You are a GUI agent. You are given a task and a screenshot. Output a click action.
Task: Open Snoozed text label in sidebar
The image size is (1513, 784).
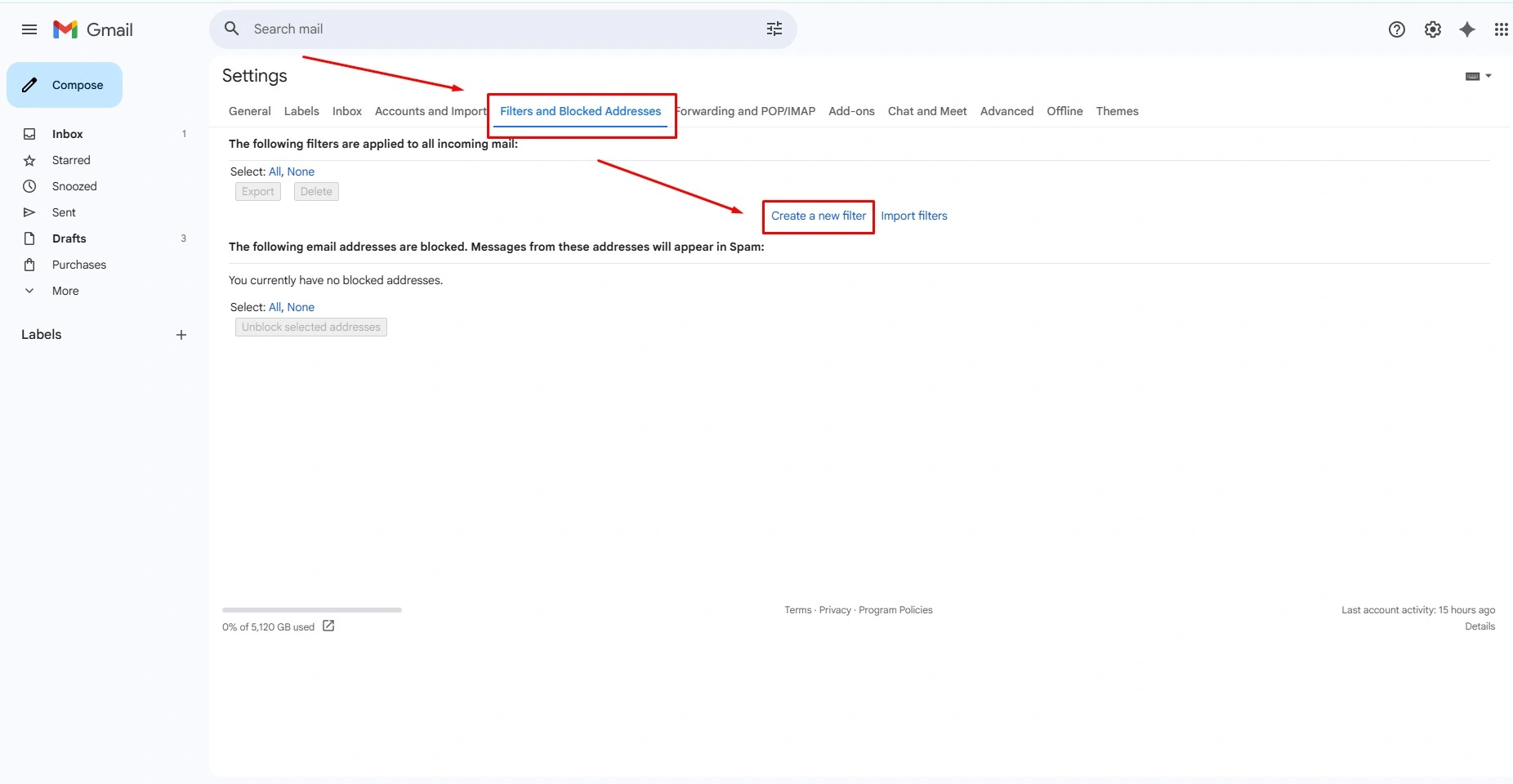[x=74, y=186]
